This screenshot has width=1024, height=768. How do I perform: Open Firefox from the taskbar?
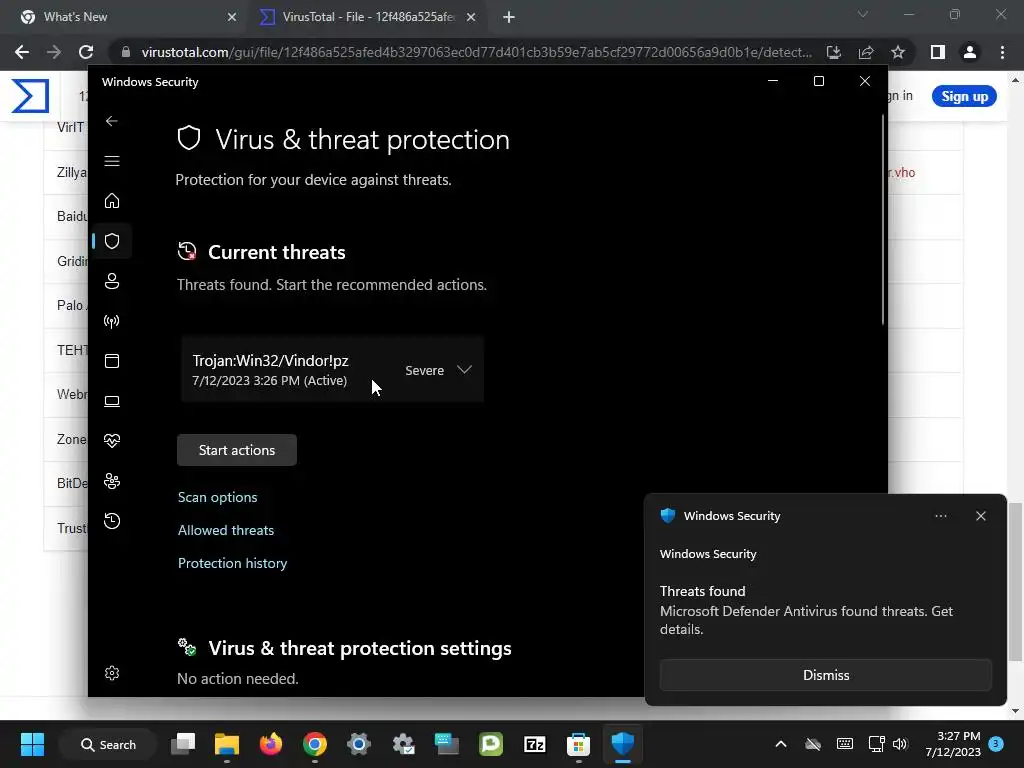pos(270,744)
